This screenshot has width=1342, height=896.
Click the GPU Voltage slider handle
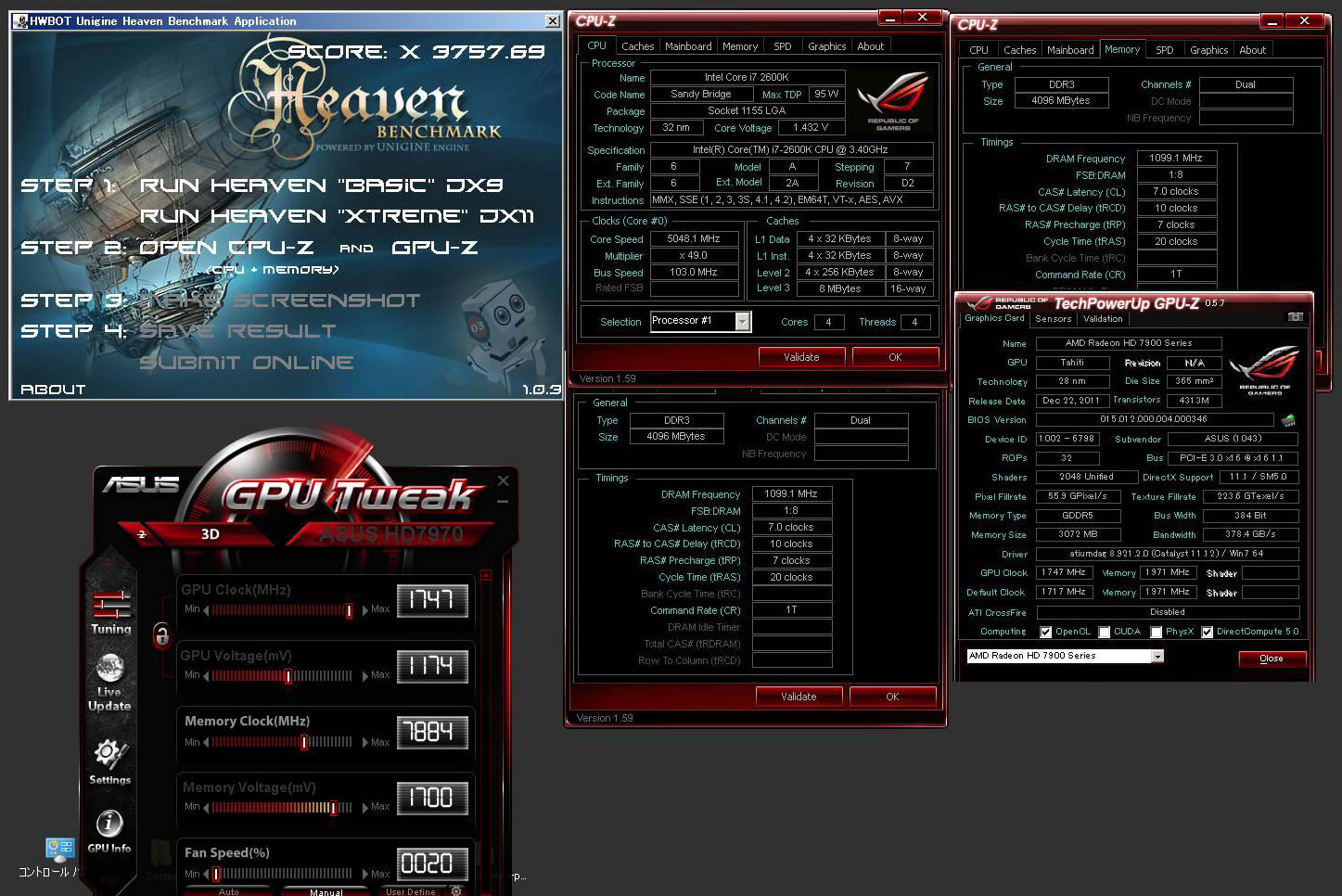click(288, 676)
